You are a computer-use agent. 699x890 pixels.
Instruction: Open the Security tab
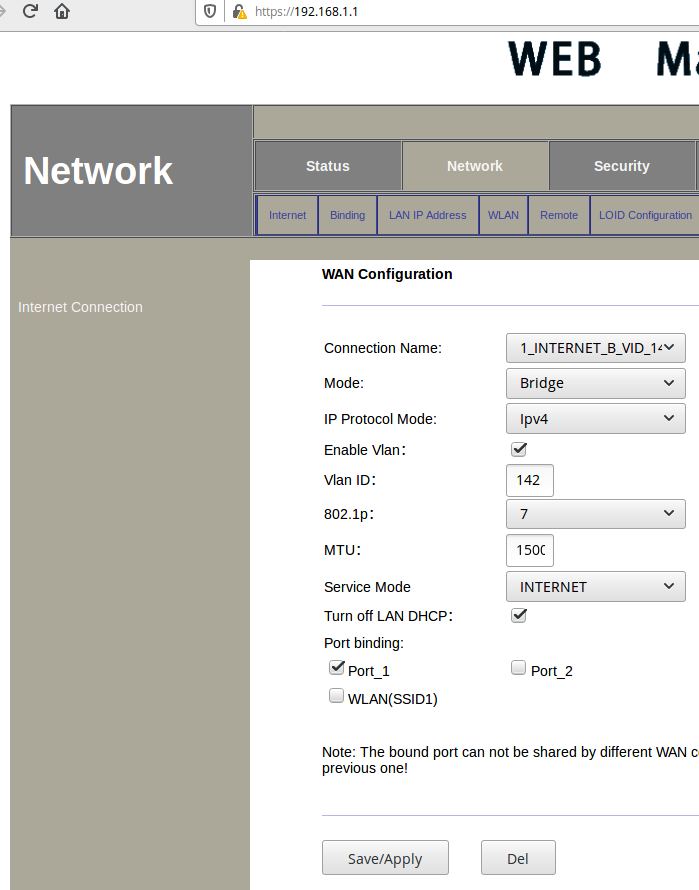[621, 166]
